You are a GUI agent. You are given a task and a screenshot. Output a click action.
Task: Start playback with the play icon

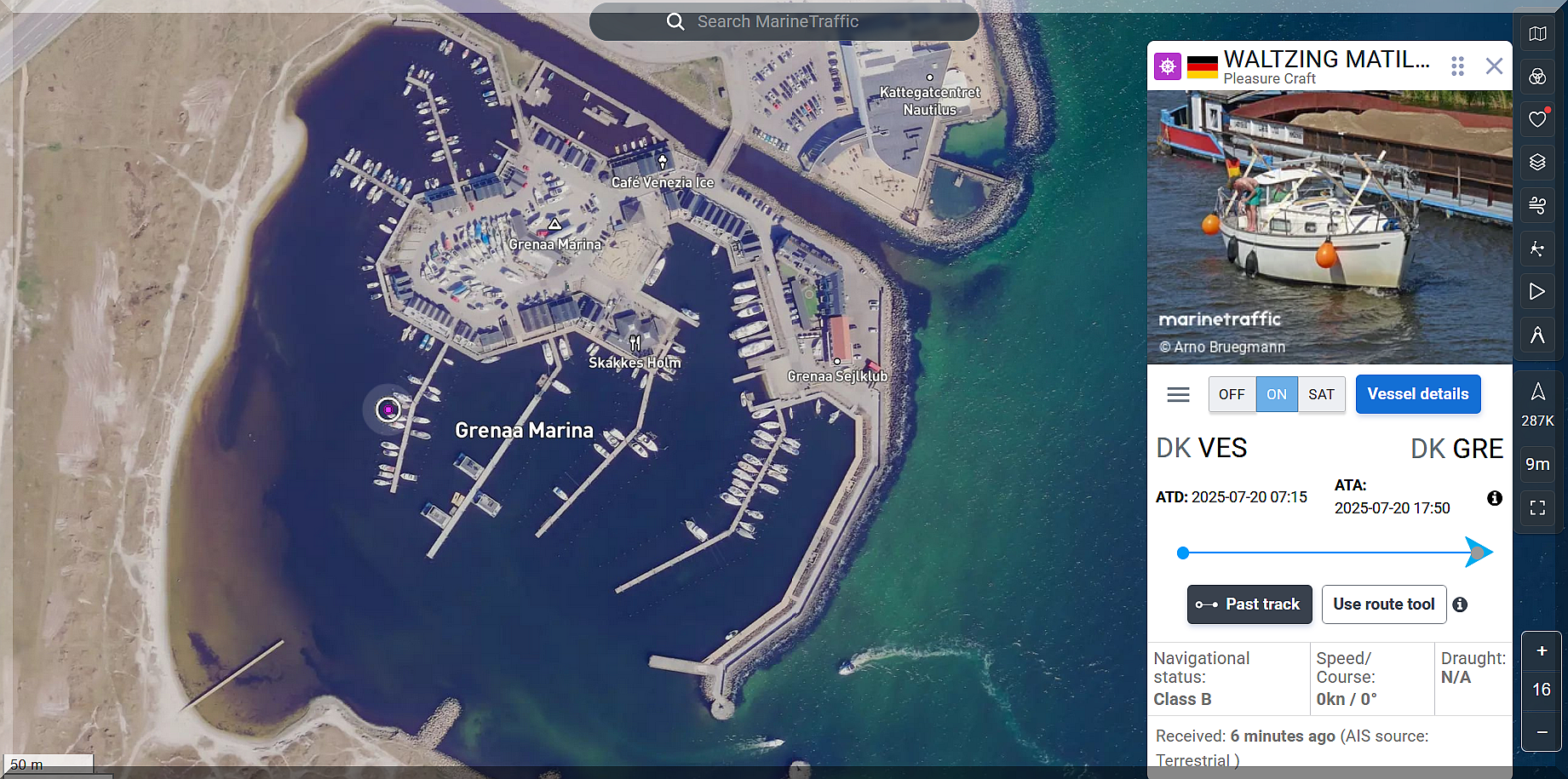point(1537,291)
